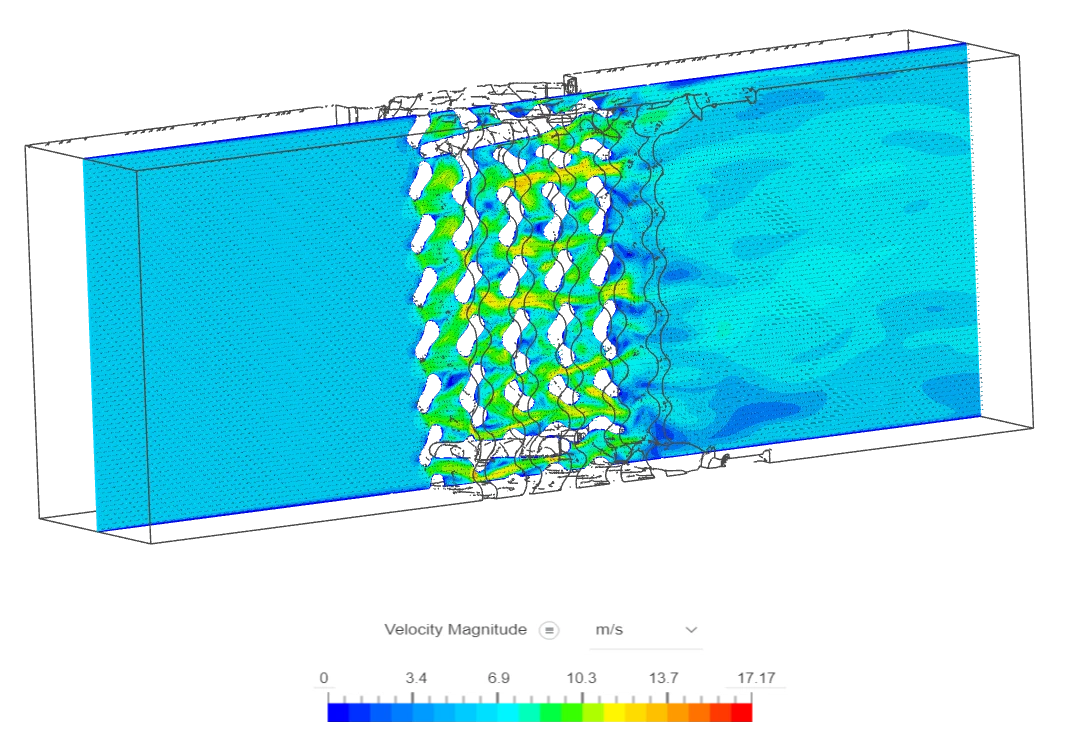Edit the legend maximum value 17.17
Viewport: 1080px width, 740px height.
[x=756, y=678]
